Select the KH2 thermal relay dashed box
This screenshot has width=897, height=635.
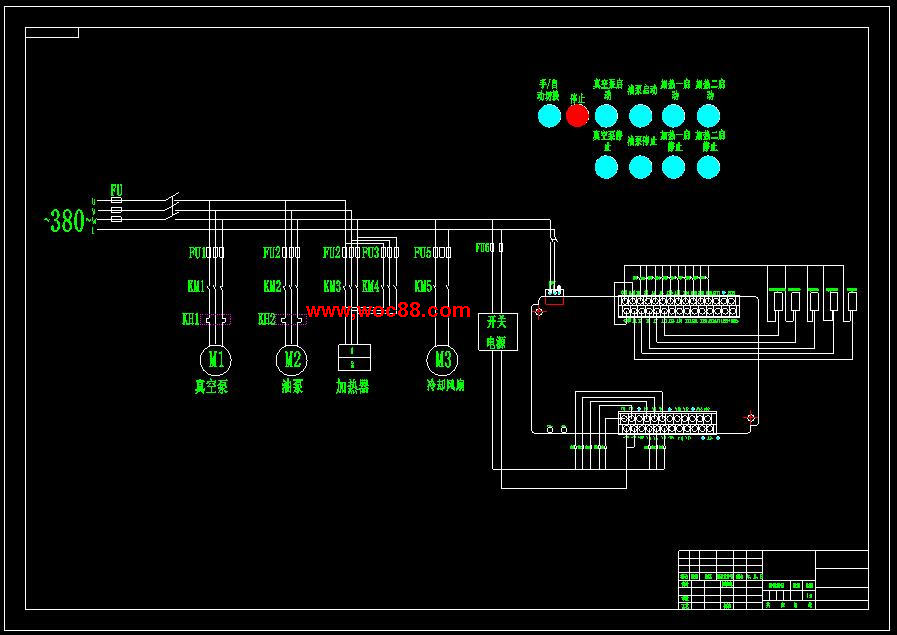click(292, 320)
